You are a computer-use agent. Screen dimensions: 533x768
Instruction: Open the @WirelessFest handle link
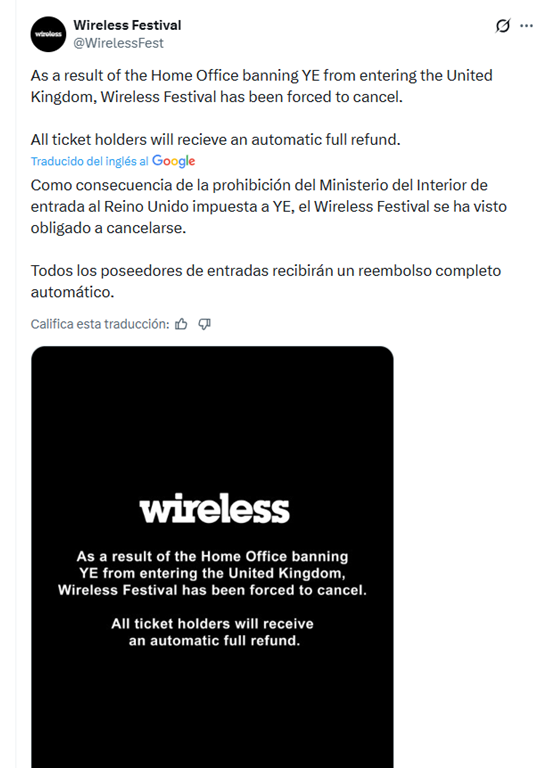pos(119,43)
